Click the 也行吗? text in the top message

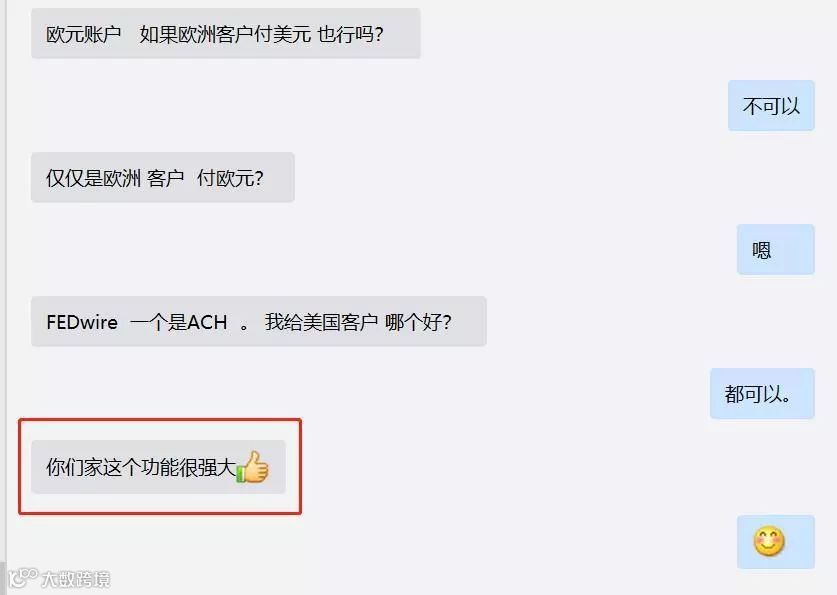click(x=350, y=35)
